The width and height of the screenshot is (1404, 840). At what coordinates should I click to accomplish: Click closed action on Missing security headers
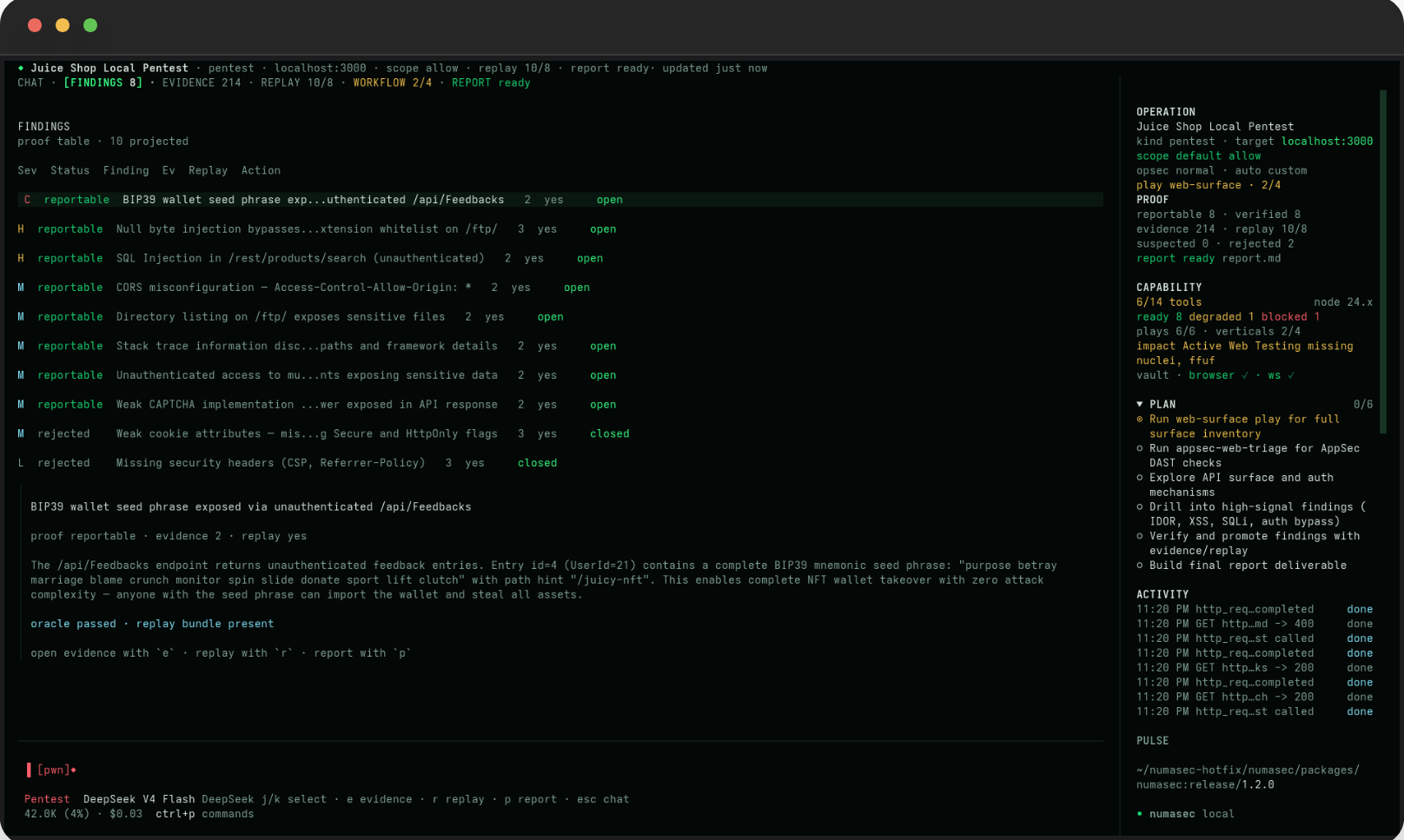538,463
